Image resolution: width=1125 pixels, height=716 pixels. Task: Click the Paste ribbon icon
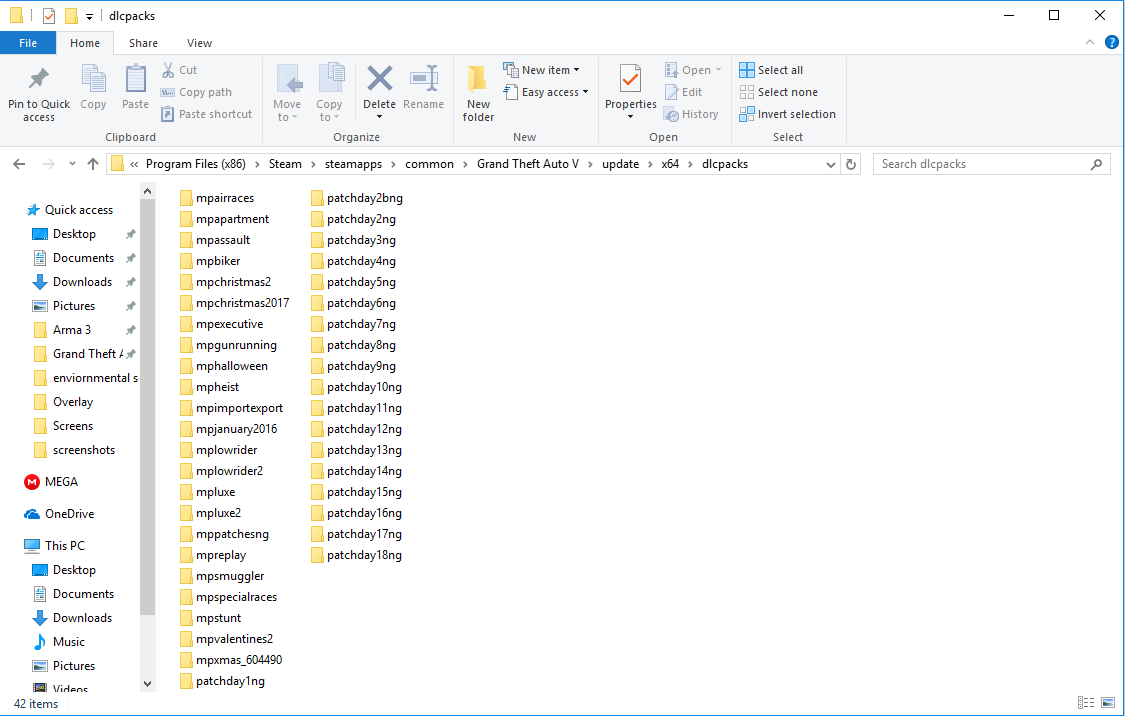(x=136, y=79)
